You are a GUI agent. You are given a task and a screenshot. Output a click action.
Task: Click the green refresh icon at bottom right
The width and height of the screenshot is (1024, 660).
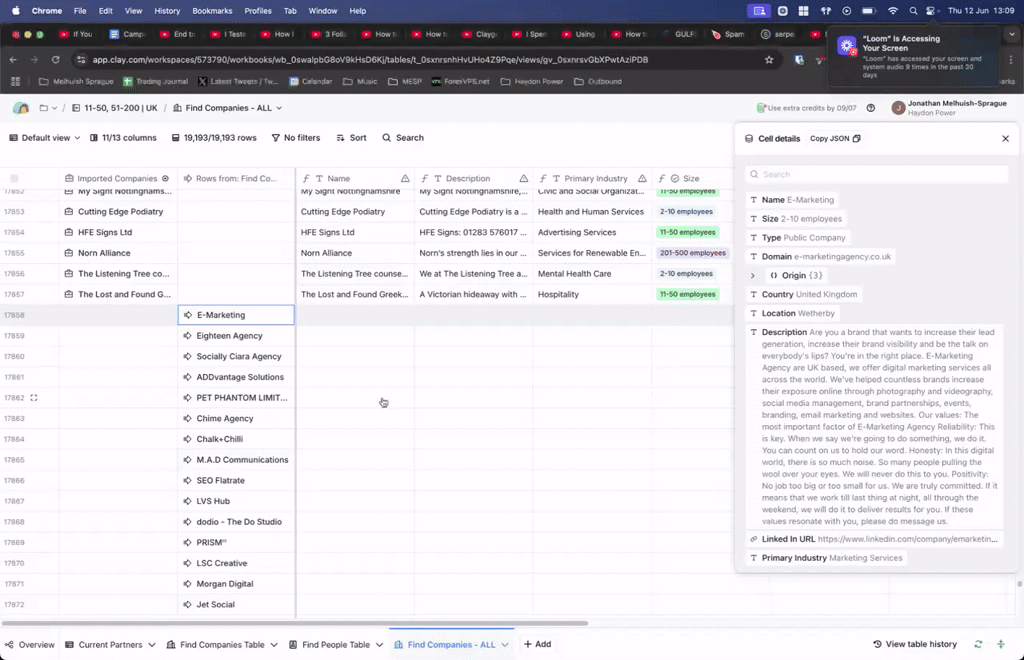978,645
